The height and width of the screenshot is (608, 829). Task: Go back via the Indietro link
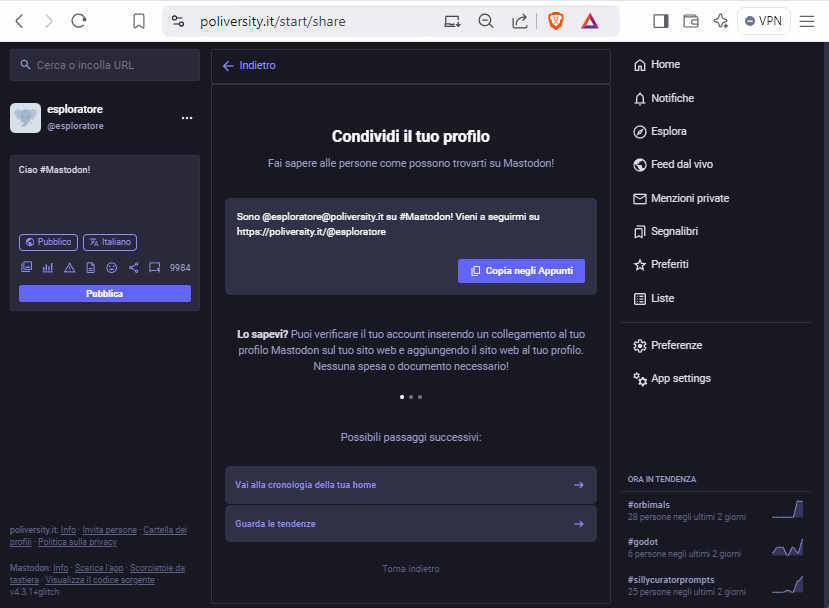(249, 65)
